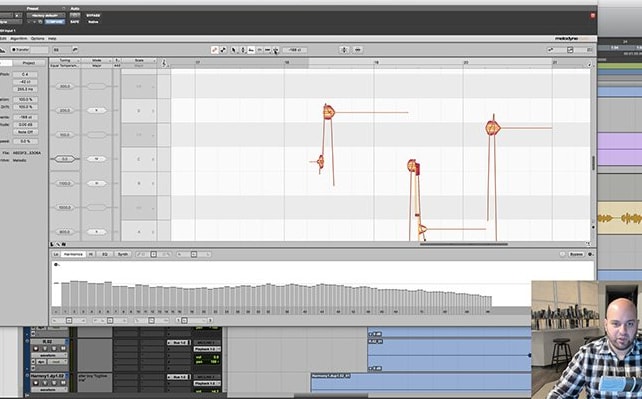642x399 pixels.
Task: Click the pitch snap vertical arrows icon
Action: tap(344, 50)
